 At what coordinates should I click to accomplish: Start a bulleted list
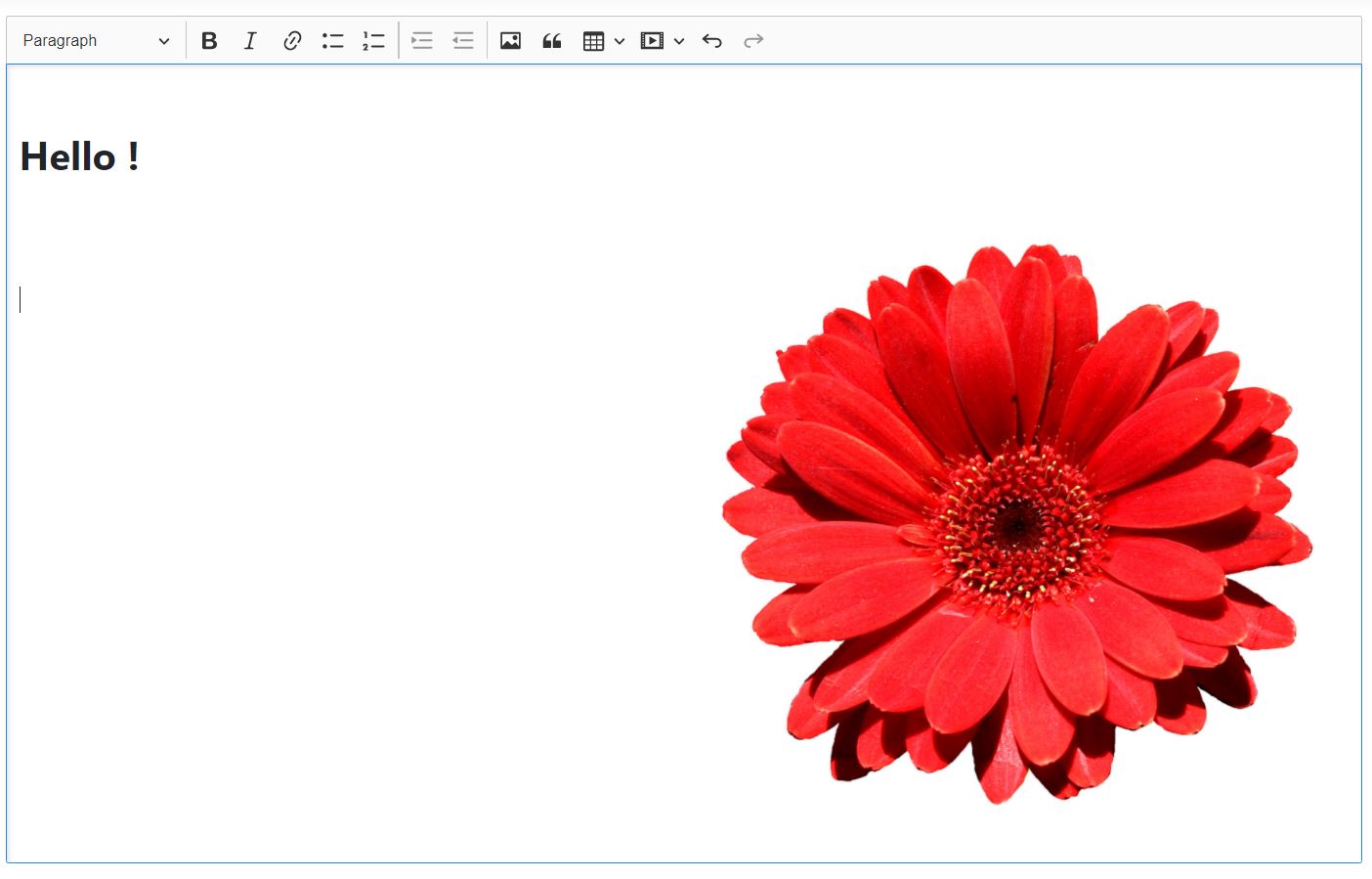coord(332,41)
